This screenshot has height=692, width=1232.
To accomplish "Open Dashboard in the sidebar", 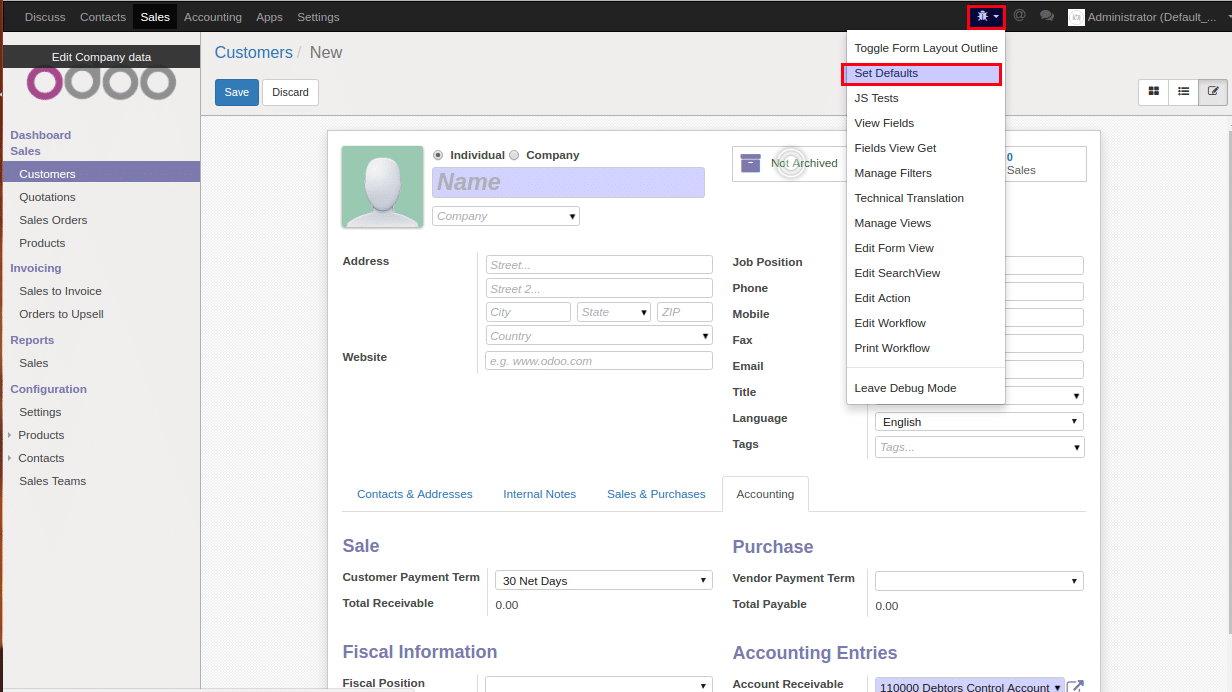I will (41, 135).
